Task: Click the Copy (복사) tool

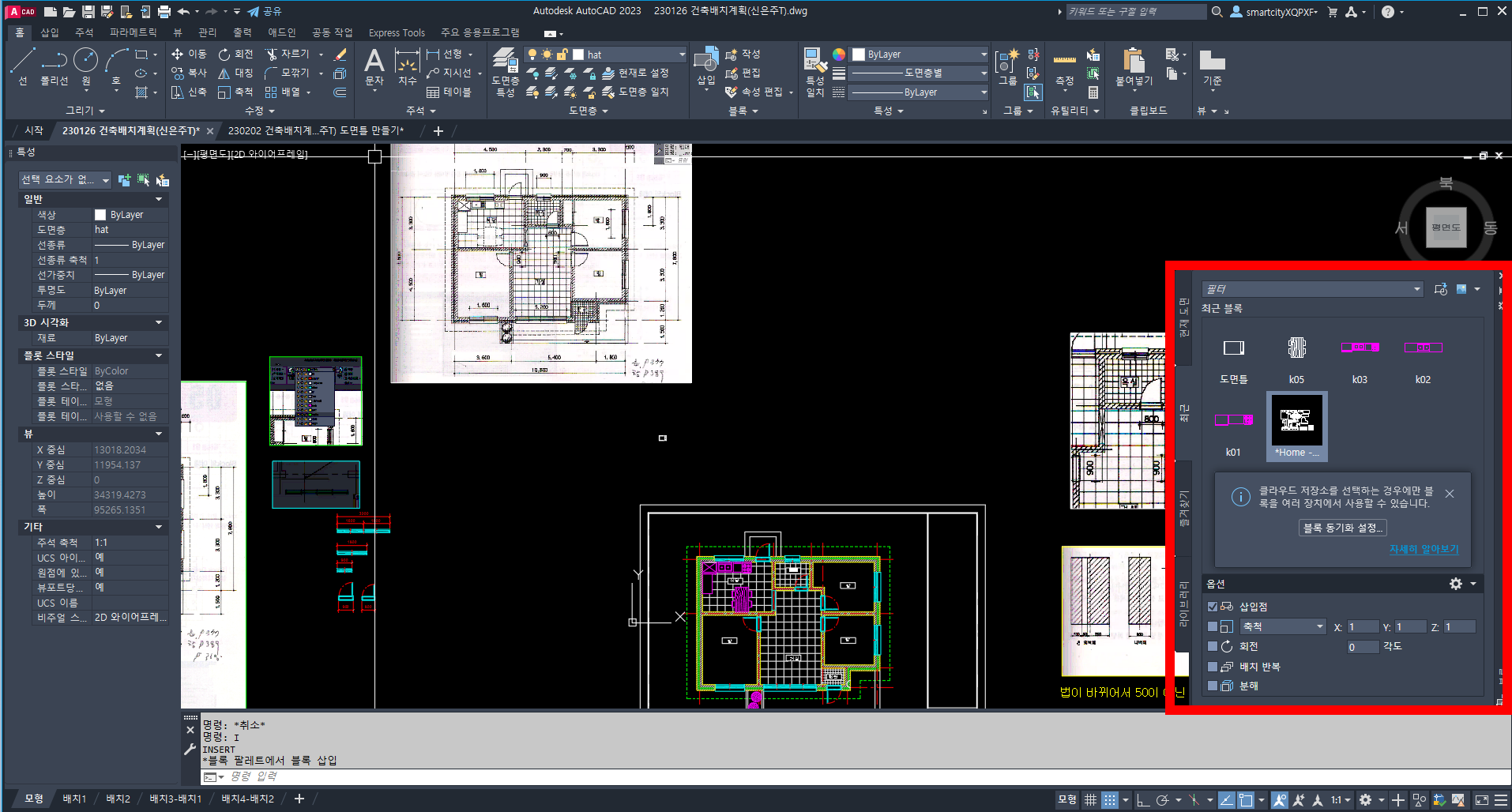Action: [189, 73]
